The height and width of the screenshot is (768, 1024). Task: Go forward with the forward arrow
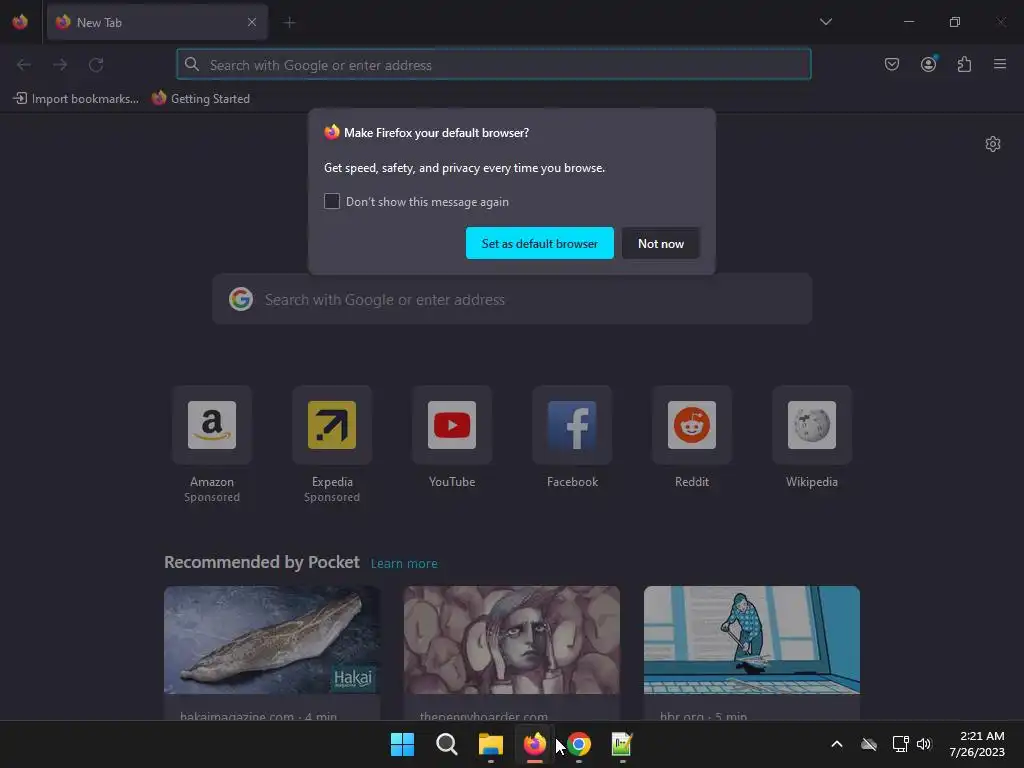pyautogui.click(x=60, y=65)
